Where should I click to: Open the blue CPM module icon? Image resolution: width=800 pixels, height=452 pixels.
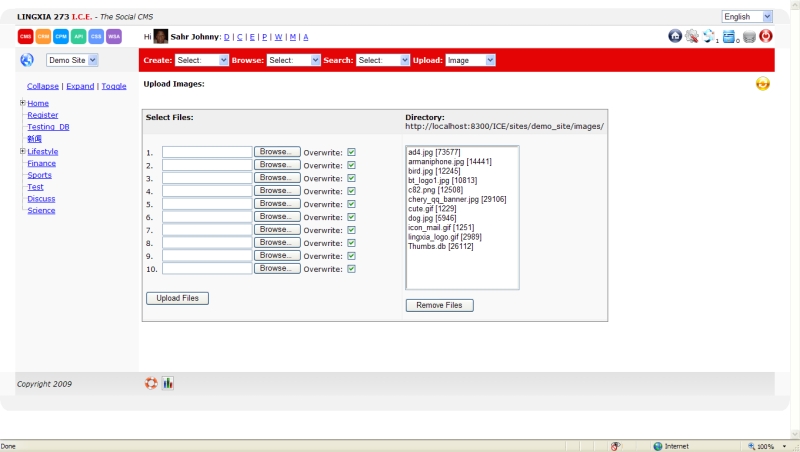[x=61, y=37]
